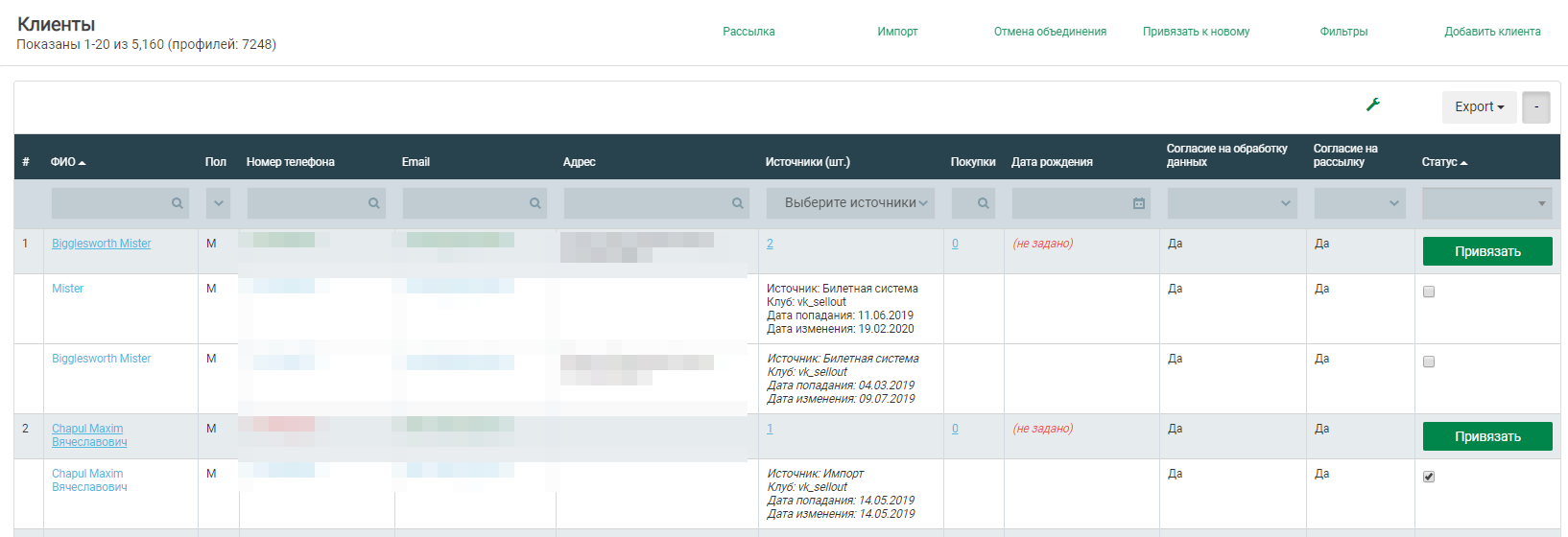Screen dimensions: 1568x537
Task: Click the green wrench settings icon
Action: point(1372,105)
